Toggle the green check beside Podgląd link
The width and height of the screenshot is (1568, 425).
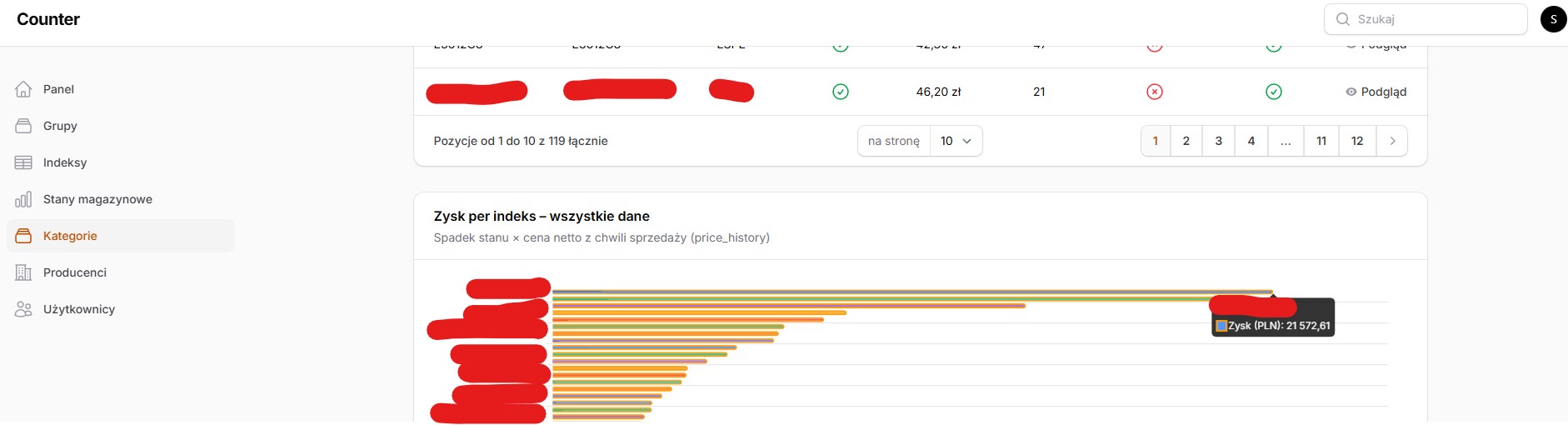coord(1274,92)
